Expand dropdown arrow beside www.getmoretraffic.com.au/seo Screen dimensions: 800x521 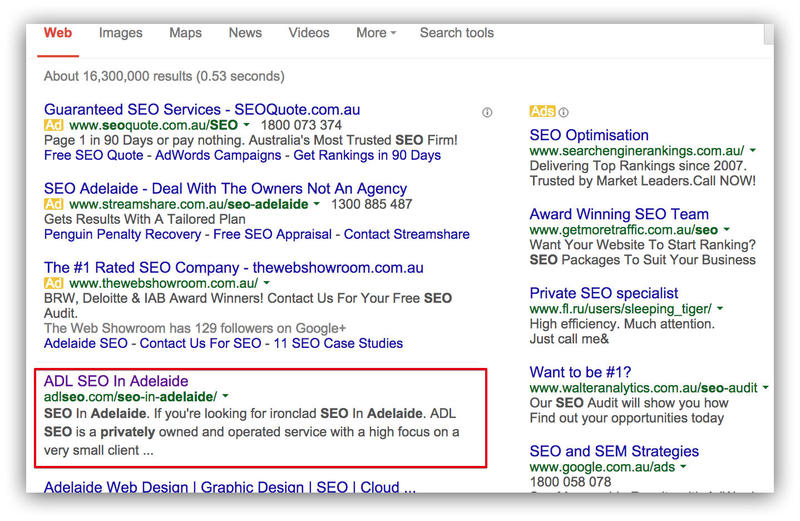coord(727,229)
